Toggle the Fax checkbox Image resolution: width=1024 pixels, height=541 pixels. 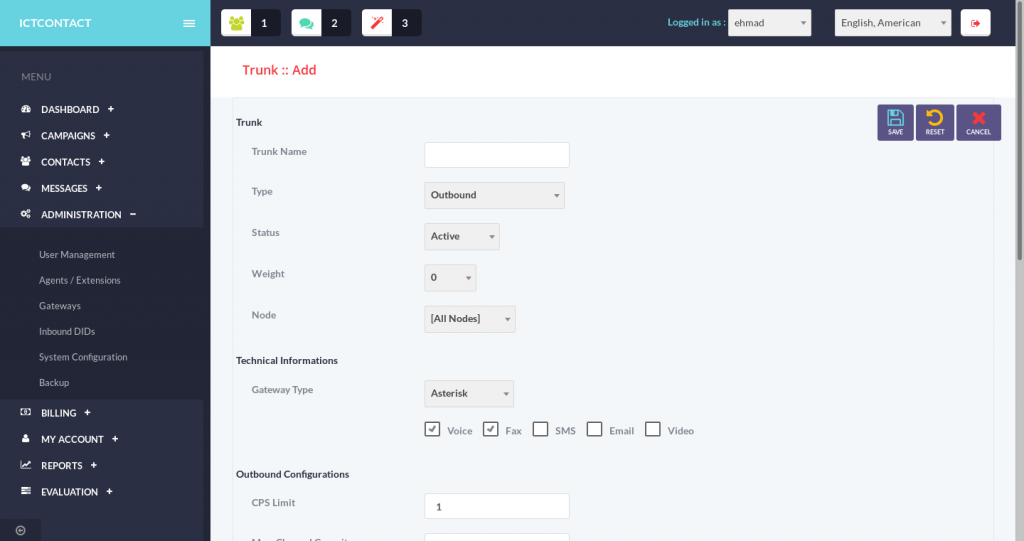[490, 429]
